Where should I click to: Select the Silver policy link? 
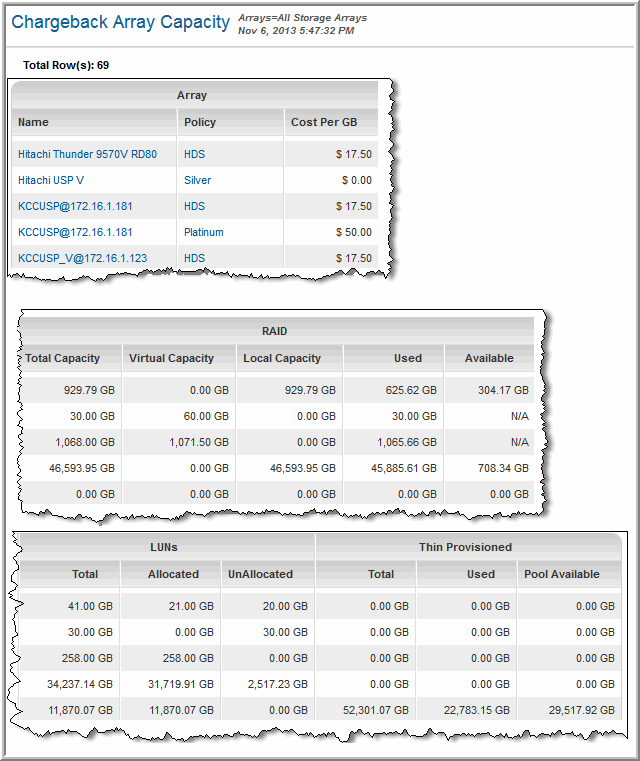[x=197, y=181]
